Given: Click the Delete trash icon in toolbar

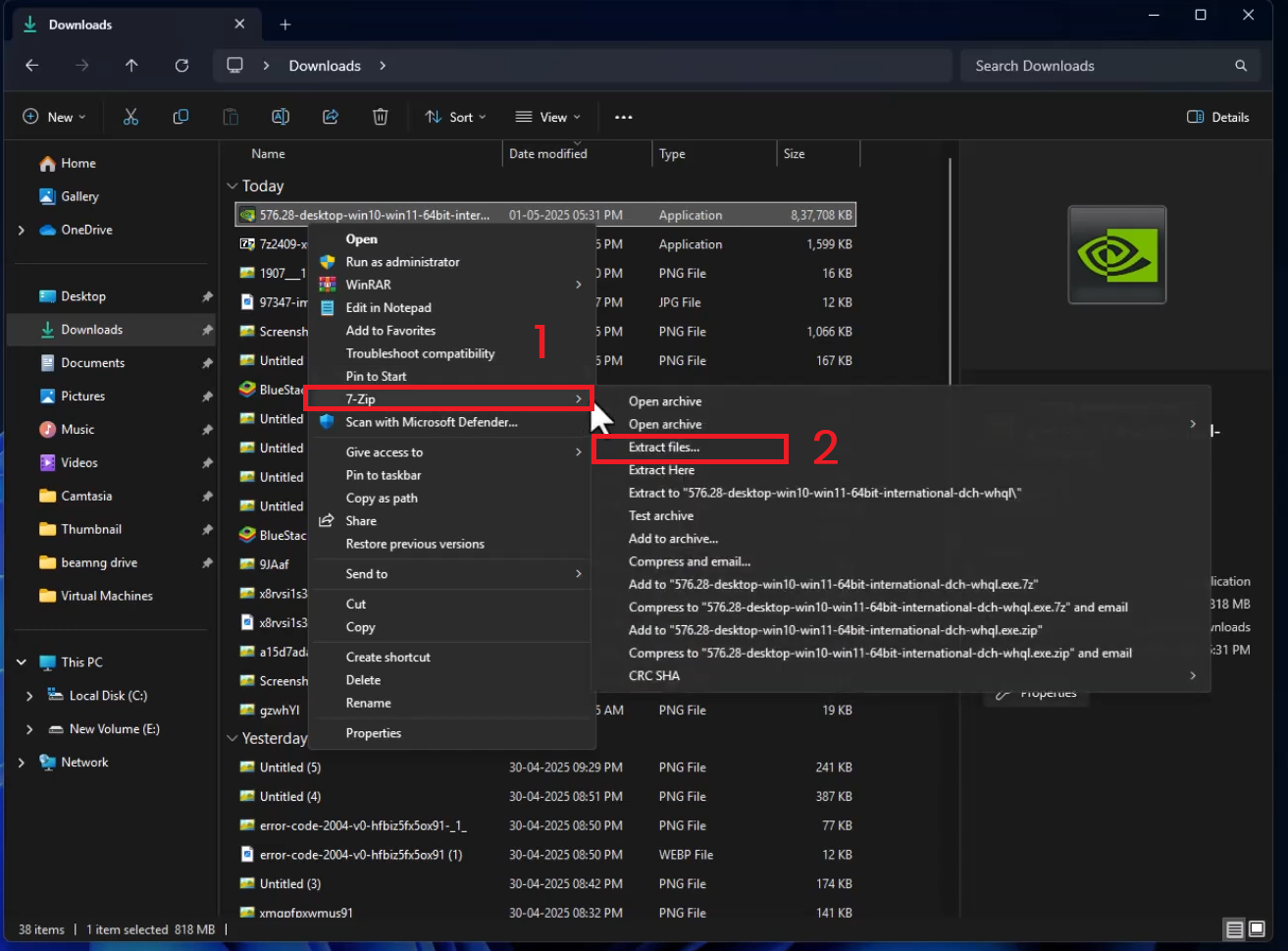Looking at the screenshot, I should point(381,117).
